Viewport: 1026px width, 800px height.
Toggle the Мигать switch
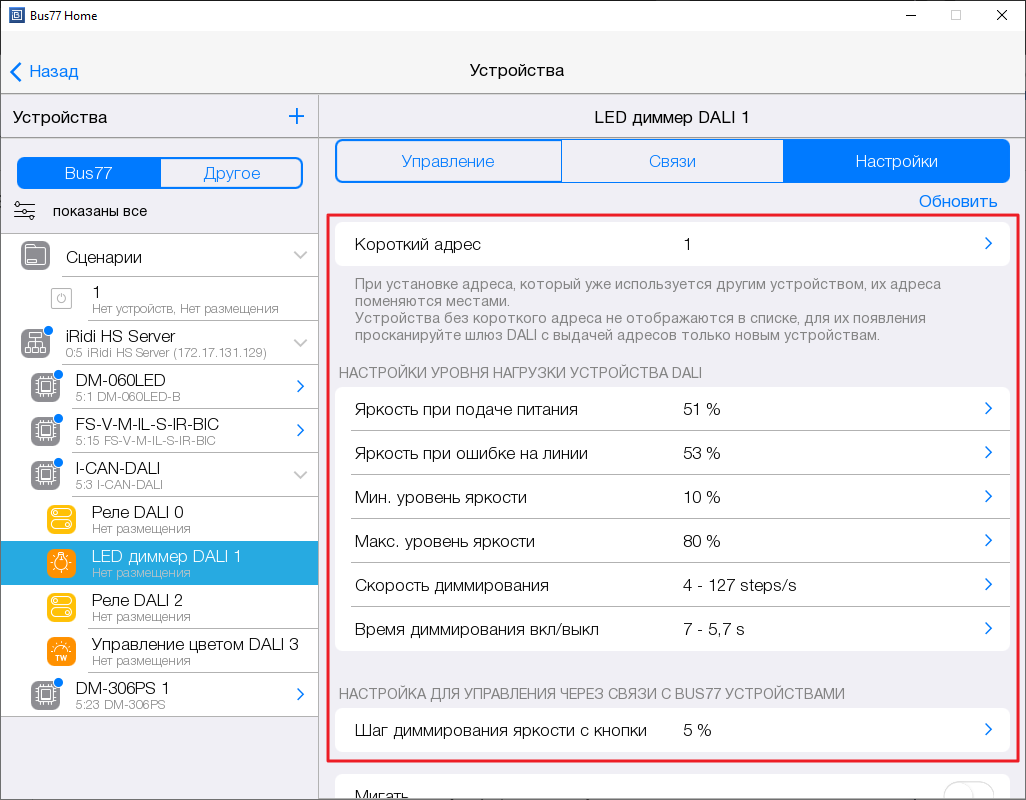click(968, 793)
